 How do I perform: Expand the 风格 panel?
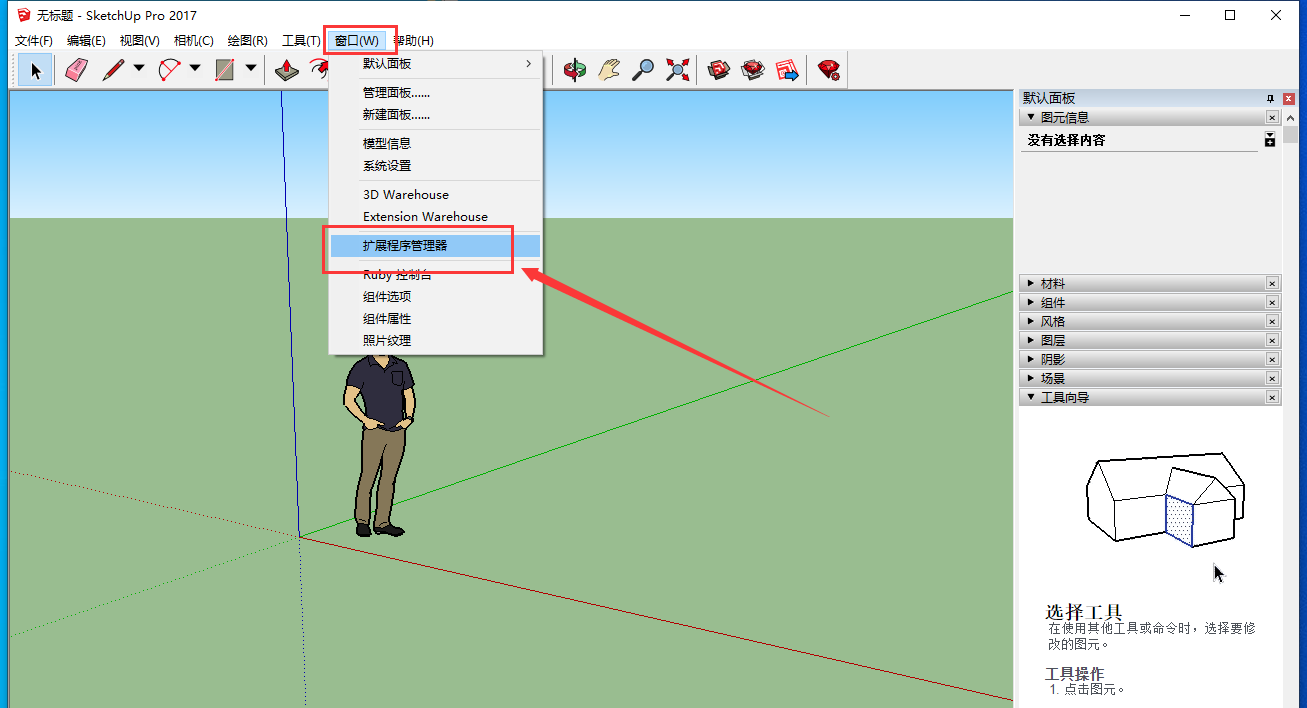click(x=1031, y=321)
